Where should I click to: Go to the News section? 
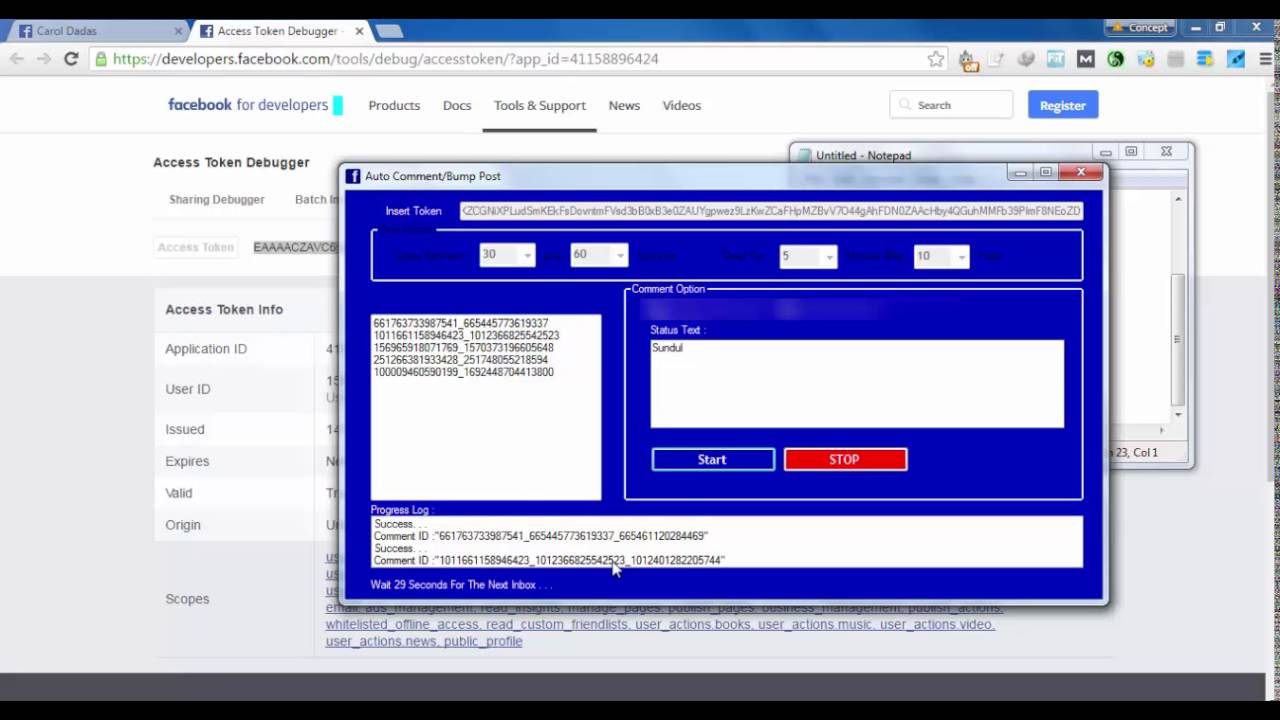click(624, 105)
